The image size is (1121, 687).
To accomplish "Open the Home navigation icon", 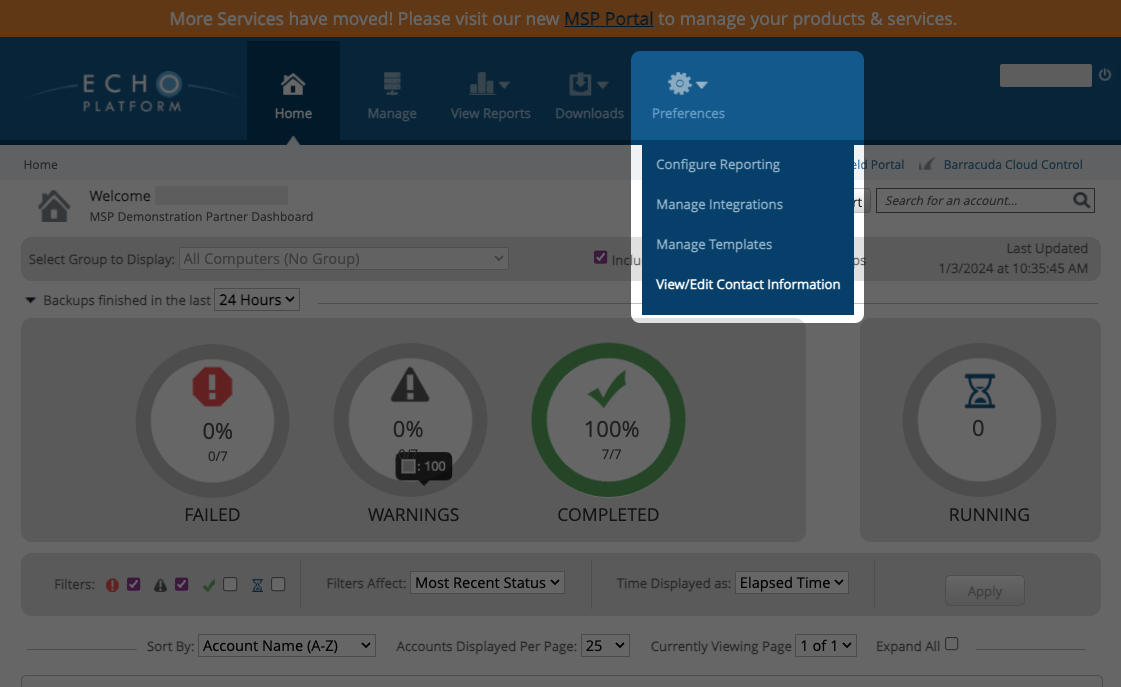I will (293, 85).
